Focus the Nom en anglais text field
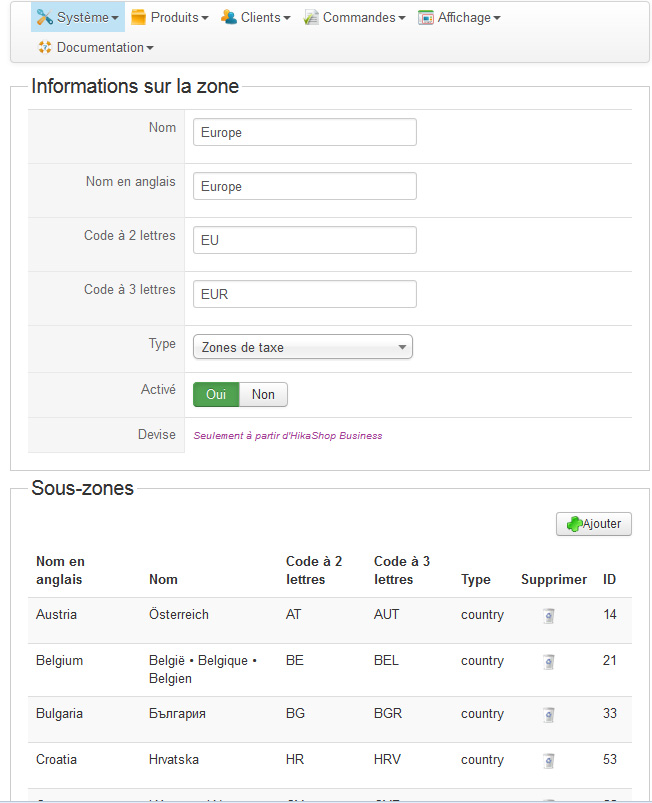 pos(304,186)
